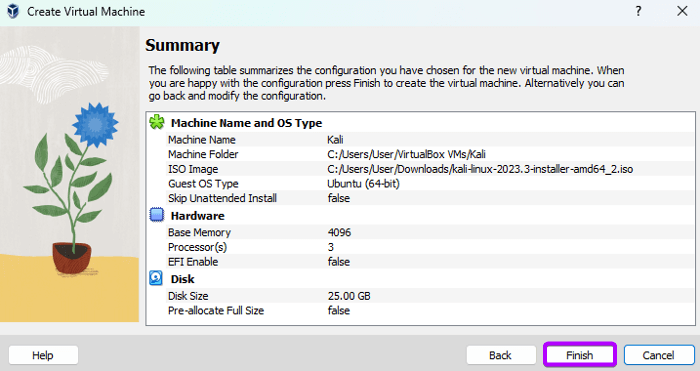This screenshot has width=700, height=371.
Task: Click the Base Memory label
Action: click(x=199, y=233)
